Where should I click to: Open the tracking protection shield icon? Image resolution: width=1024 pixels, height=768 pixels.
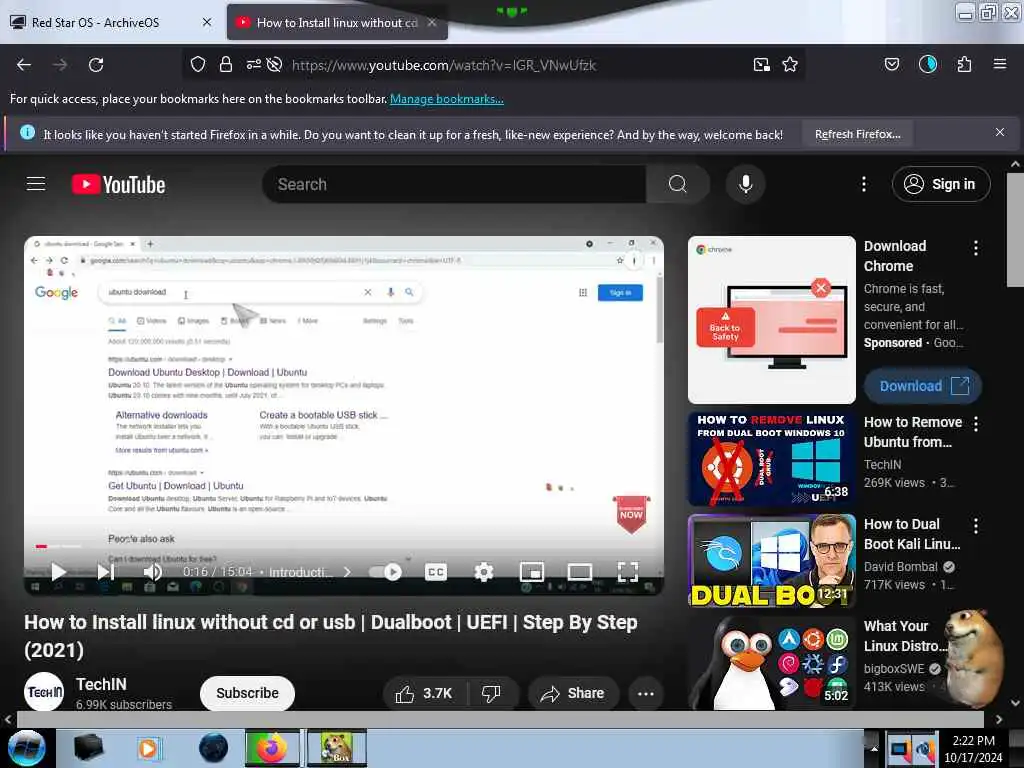click(x=198, y=64)
